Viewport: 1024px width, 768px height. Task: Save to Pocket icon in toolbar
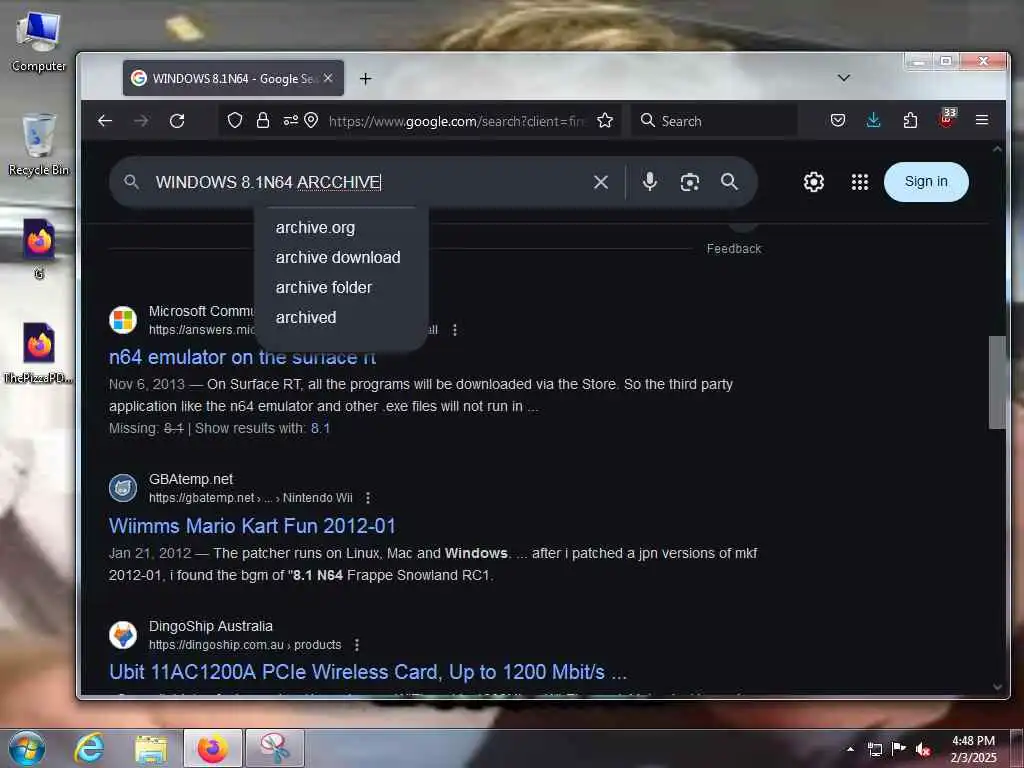838,120
